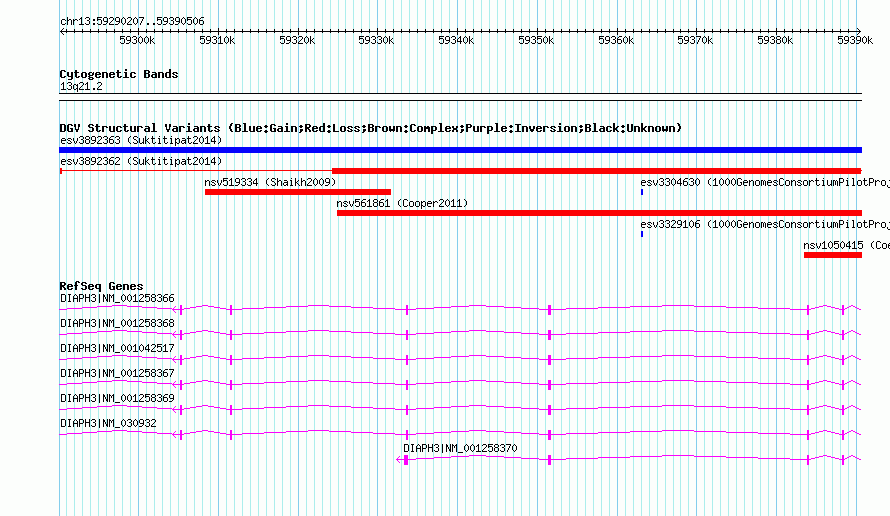Click the small blue esv3304630 marker
The width and height of the screenshot is (890, 516).
tap(642, 192)
